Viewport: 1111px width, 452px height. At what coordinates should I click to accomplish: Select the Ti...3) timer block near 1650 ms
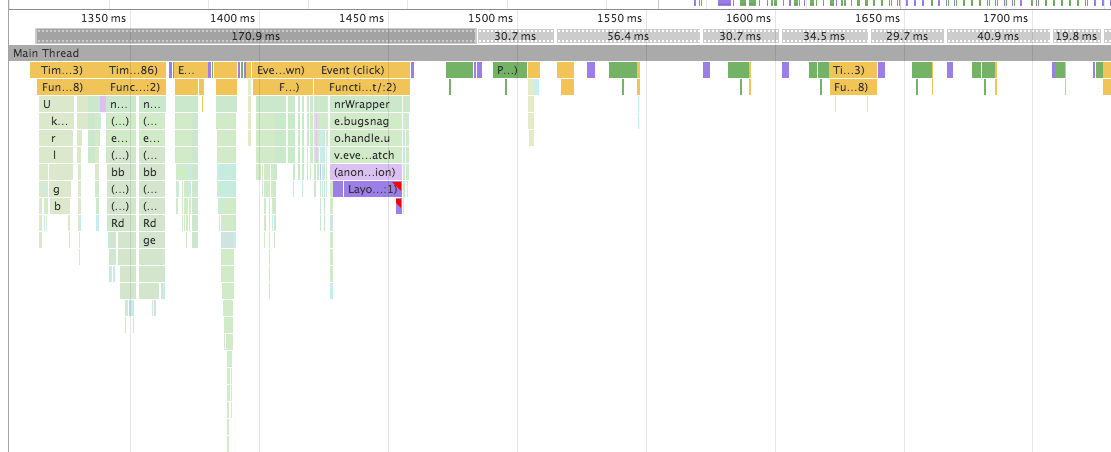click(x=853, y=70)
